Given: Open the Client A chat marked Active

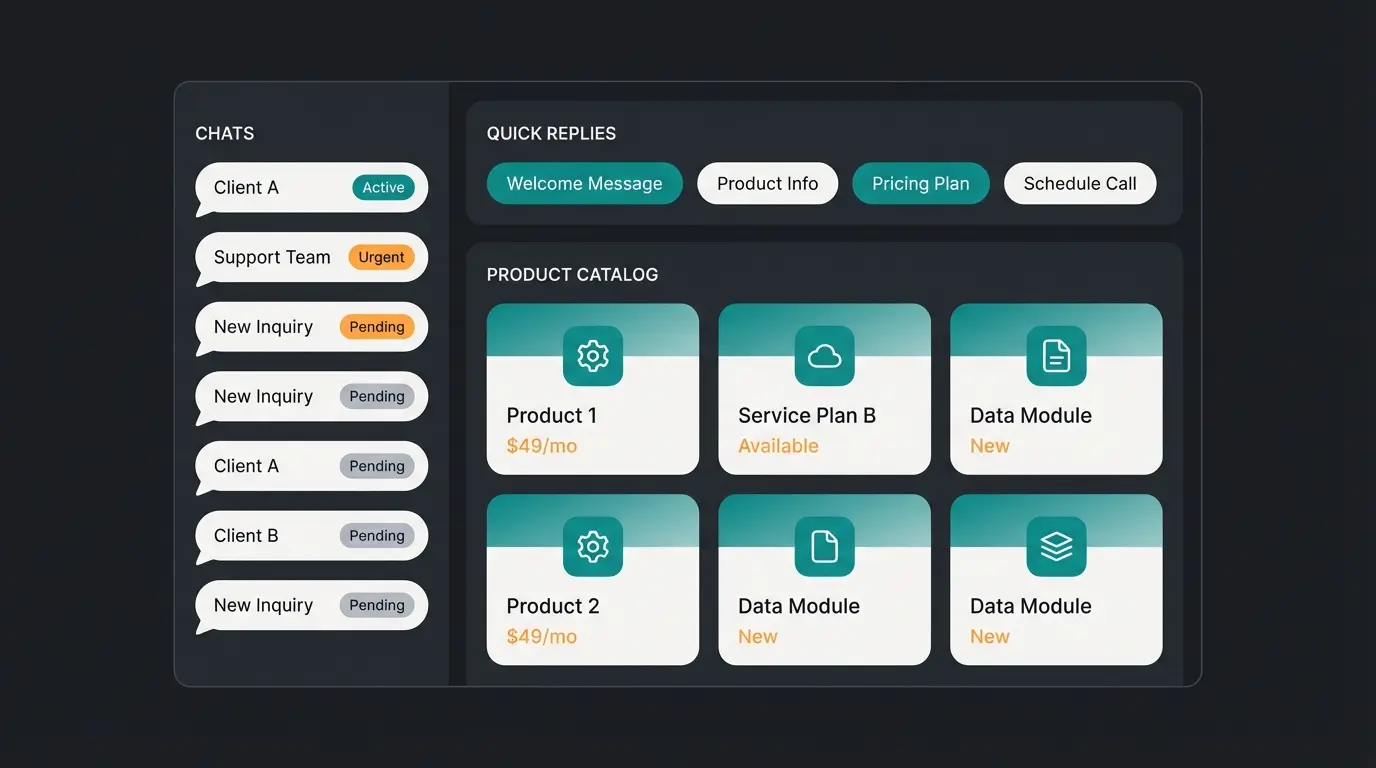Looking at the screenshot, I should (246, 188).
